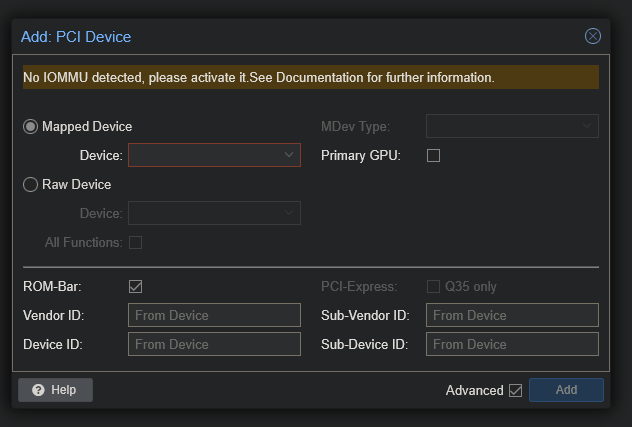Screen dimensions: 632x427
Task: Click the question mark Help icon
Action: [x=38, y=390]
